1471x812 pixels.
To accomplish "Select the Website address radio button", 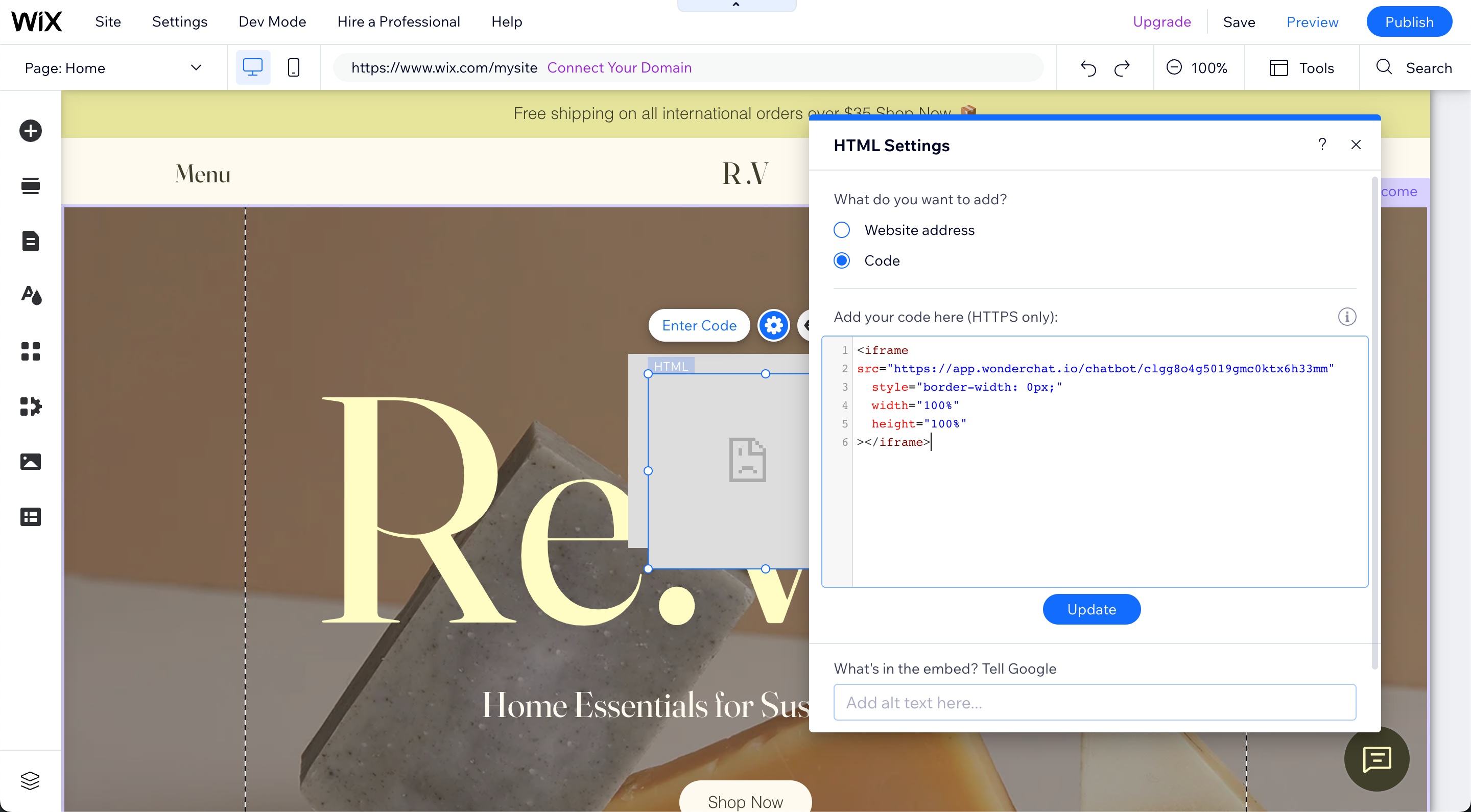I will click(842, 230).
